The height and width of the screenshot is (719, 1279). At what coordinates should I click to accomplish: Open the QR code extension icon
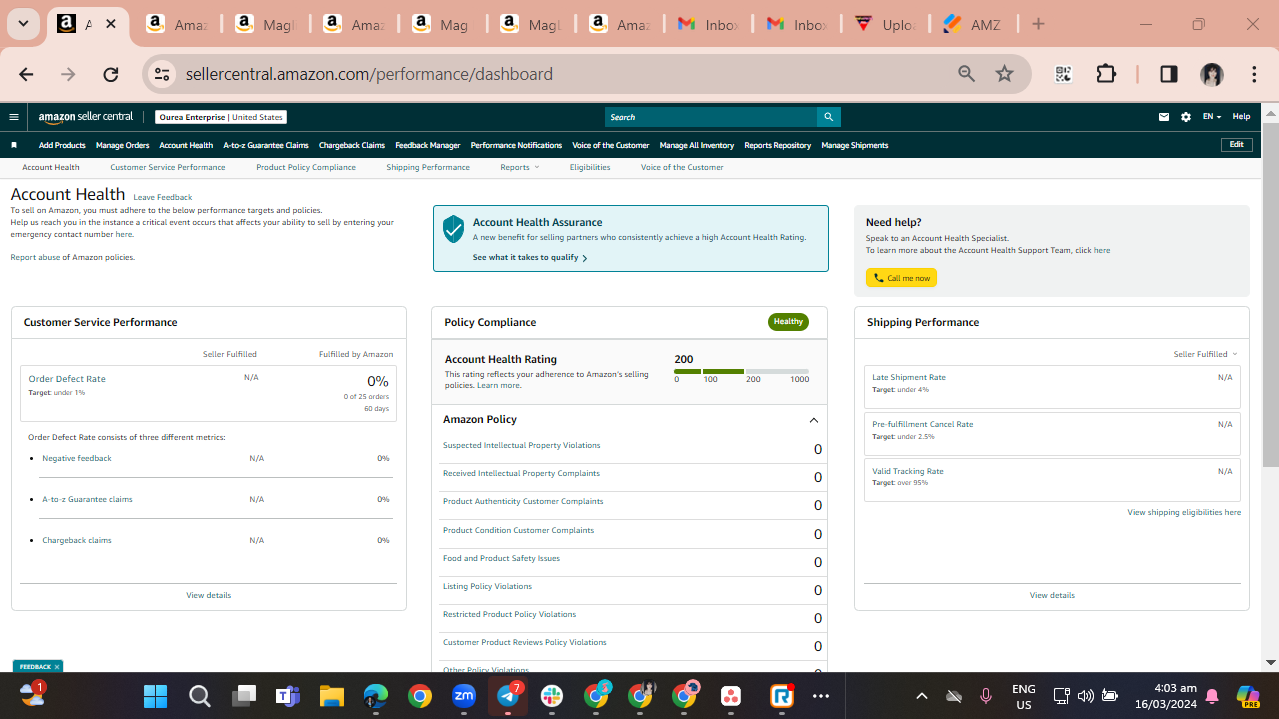tap(1063, 74)
